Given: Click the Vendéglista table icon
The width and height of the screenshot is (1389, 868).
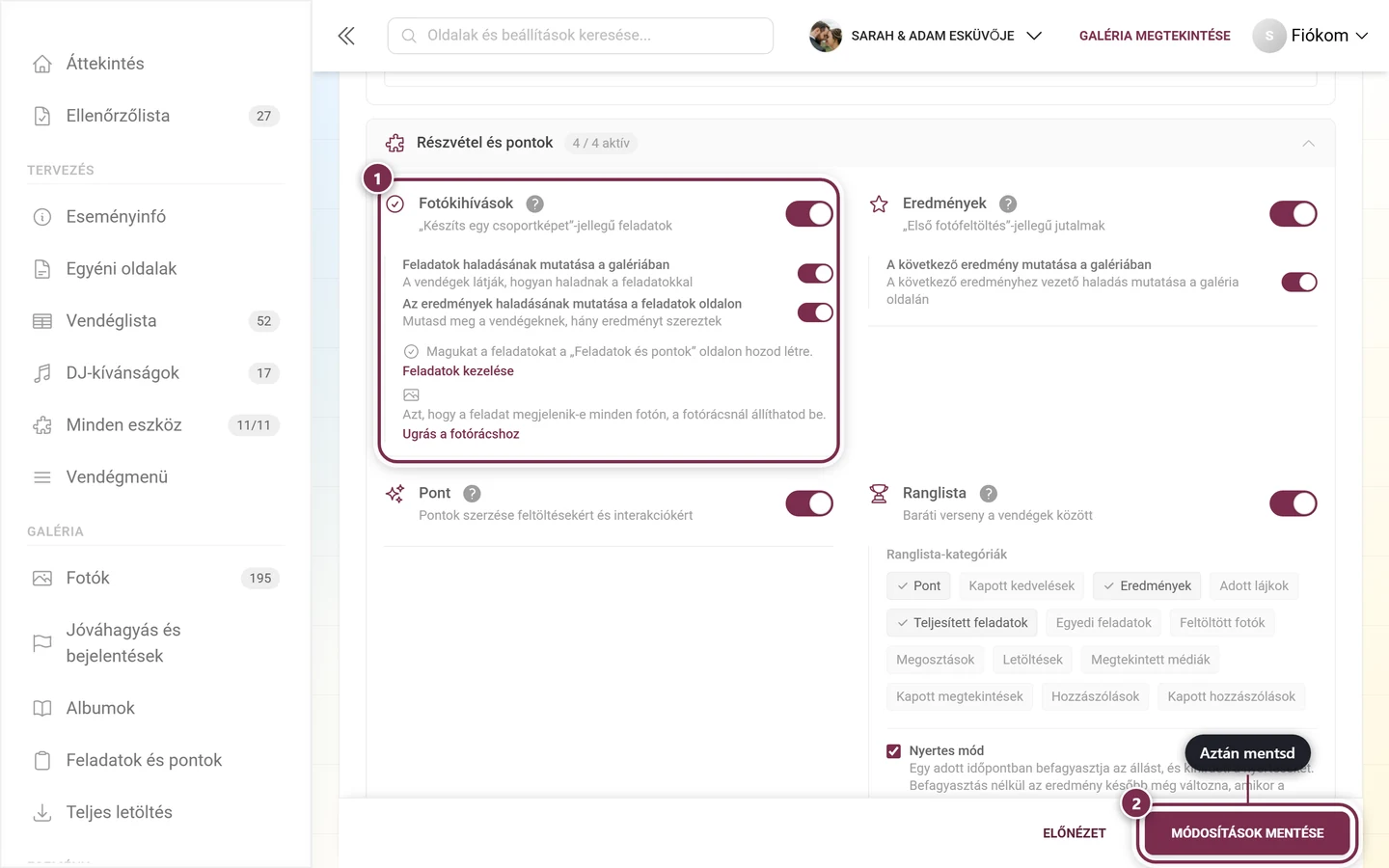Looking at the screenshot, I should tap(42, 321).
